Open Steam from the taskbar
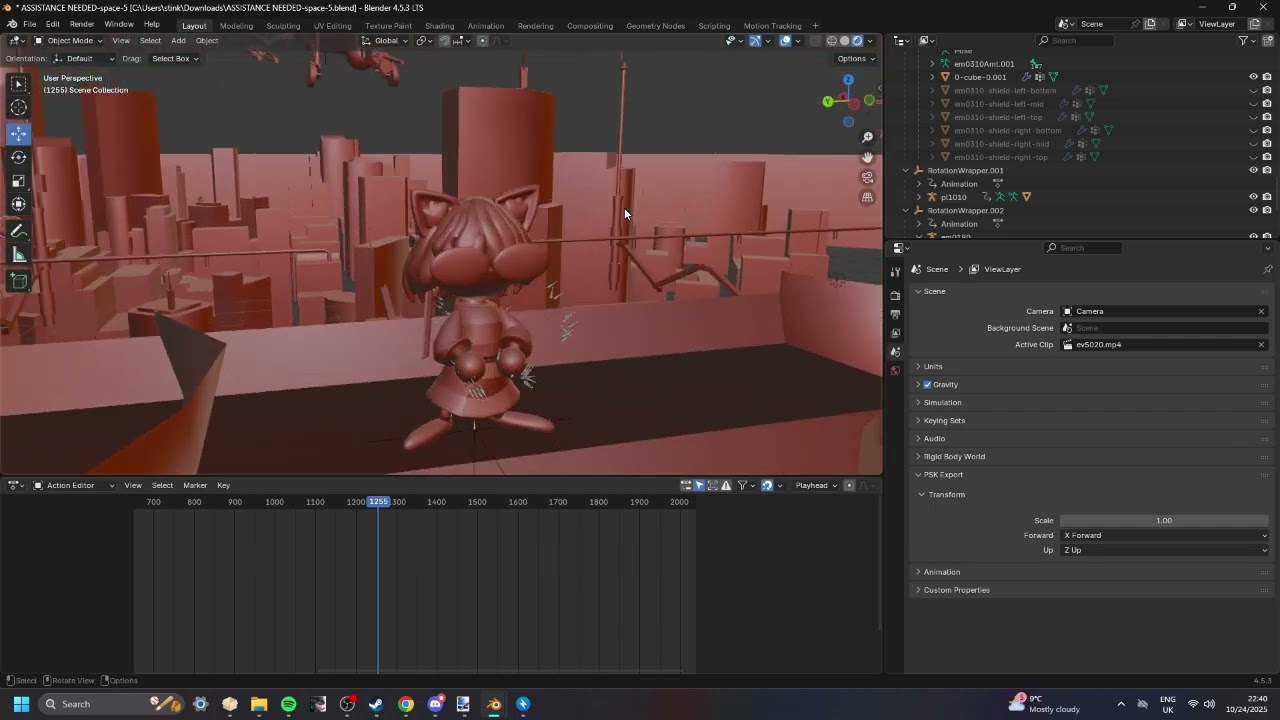The width and height of the screenshot is (1280, 720). point(376,704)
